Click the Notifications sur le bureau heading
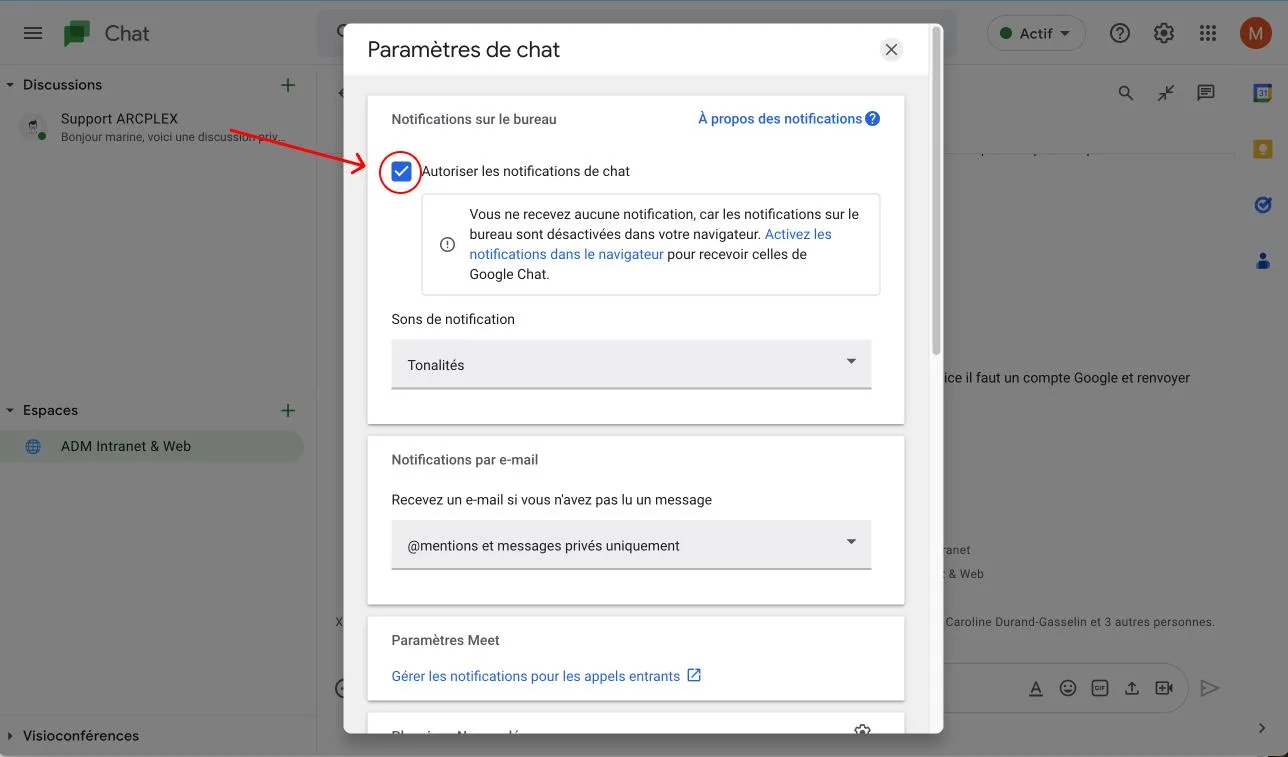Viewport: 1288px width, 757px height. click(x=474, y=119)
